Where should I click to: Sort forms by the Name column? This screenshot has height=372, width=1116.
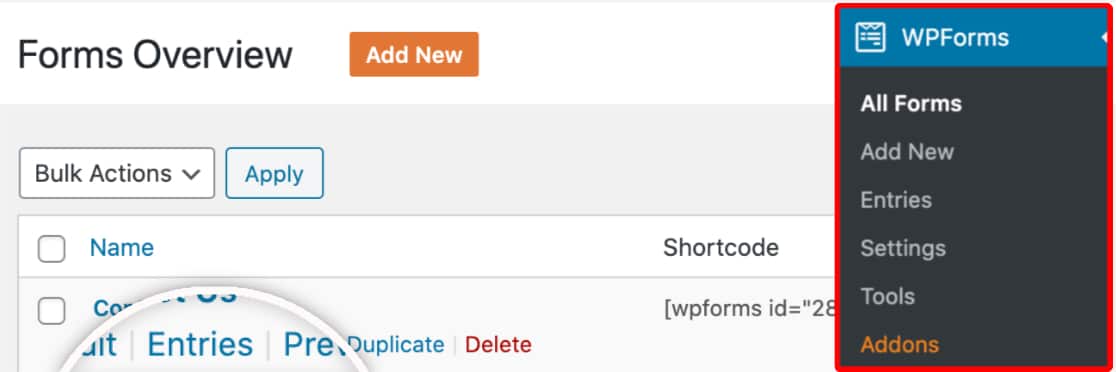[122, 248]
